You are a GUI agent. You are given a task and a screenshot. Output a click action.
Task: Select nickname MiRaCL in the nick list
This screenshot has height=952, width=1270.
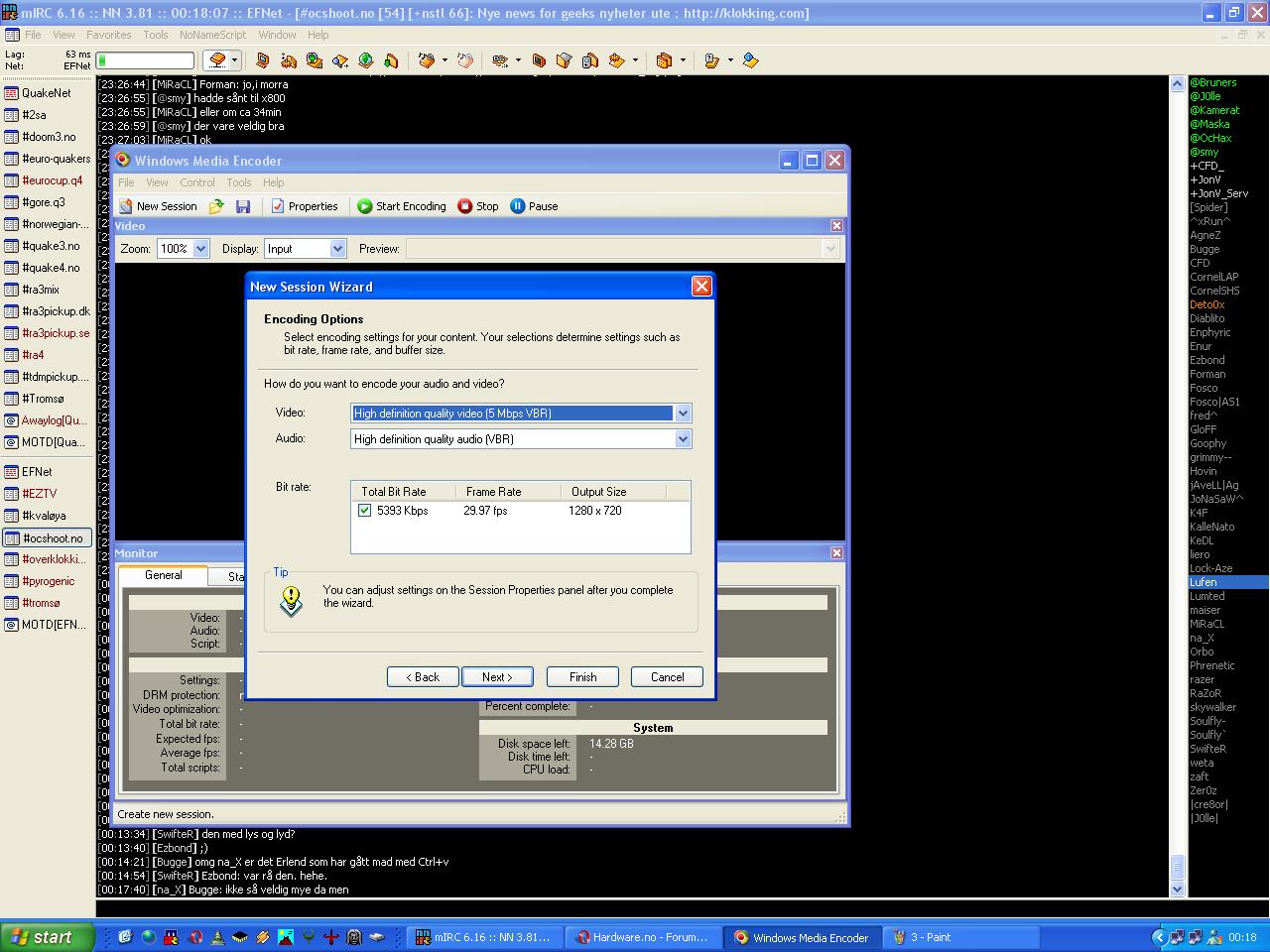tap(1206, 624)
